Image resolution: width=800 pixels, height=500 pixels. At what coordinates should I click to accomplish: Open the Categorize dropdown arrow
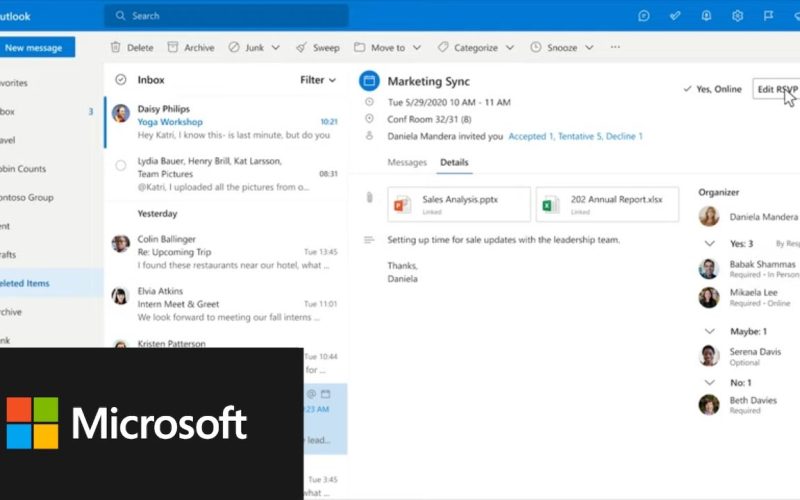click(x=510, y=47)
